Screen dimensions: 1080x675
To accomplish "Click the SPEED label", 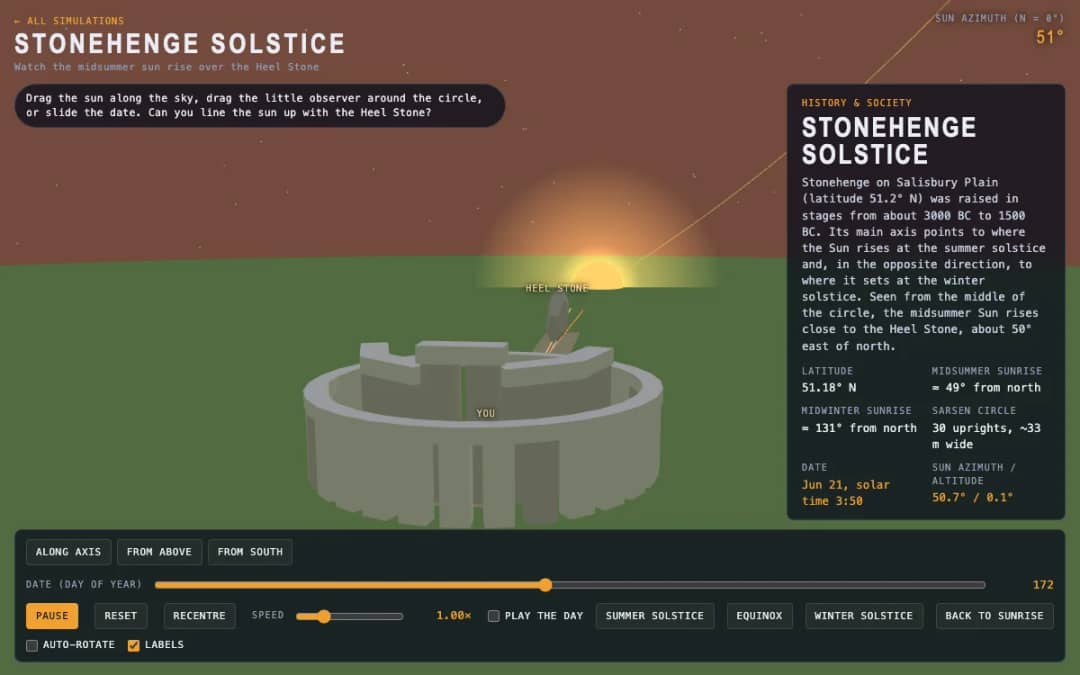I will pyautogui.click(x=268, y=615).
